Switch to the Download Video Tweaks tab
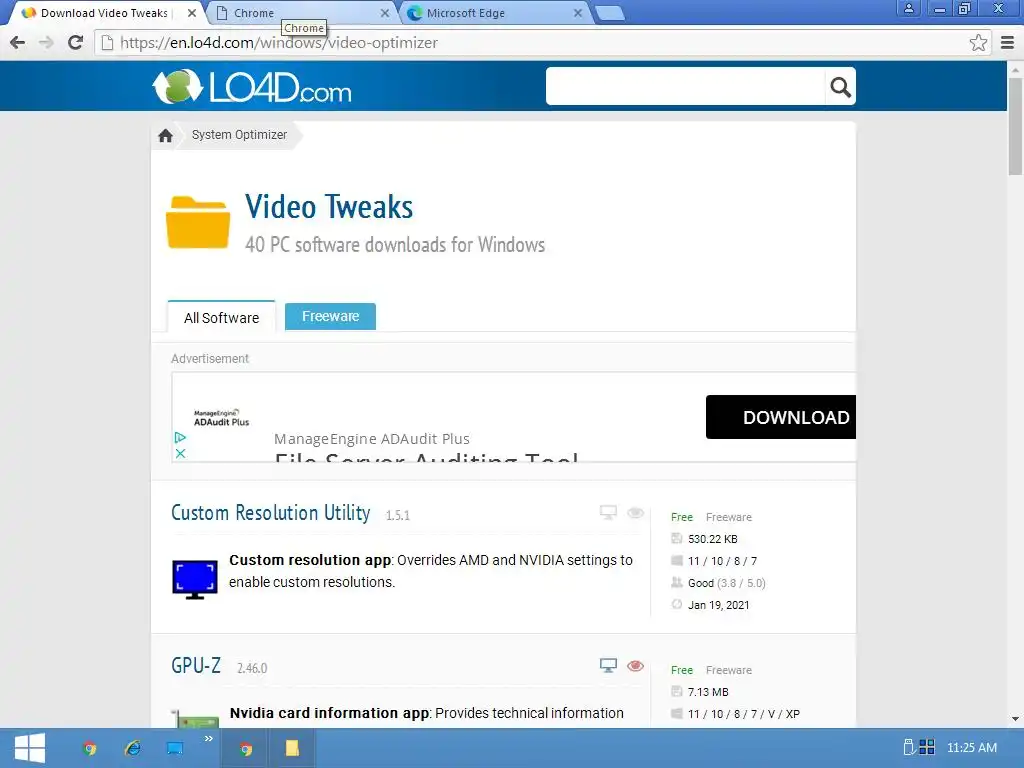 pyautogui.click(x=104, y=13)
